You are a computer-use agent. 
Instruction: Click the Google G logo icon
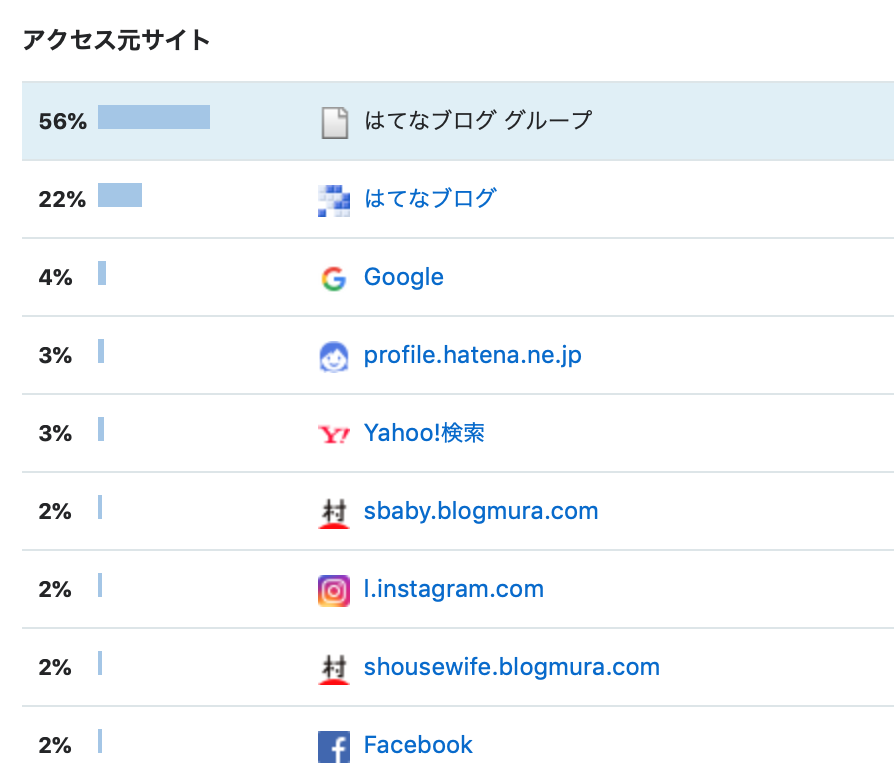click(x=334, y=279)
